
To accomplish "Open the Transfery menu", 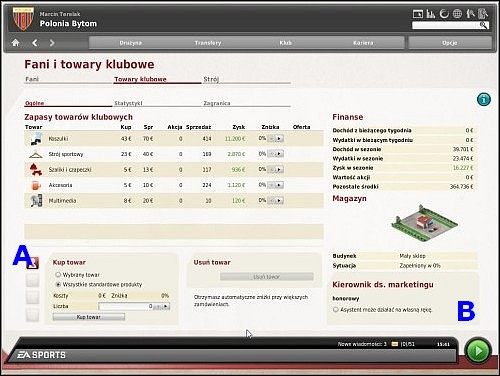I will [x=208, y=43].
